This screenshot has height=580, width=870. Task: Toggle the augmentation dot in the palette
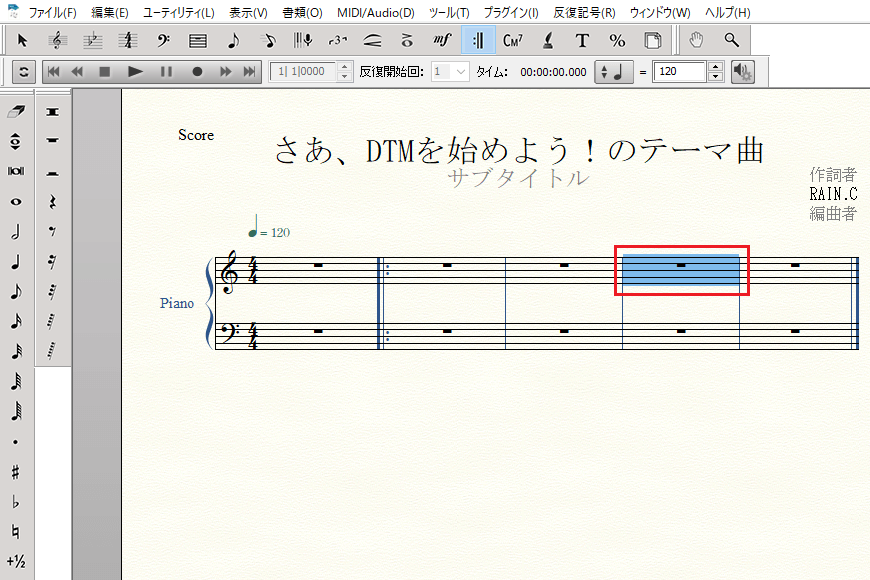coord(16,441)
